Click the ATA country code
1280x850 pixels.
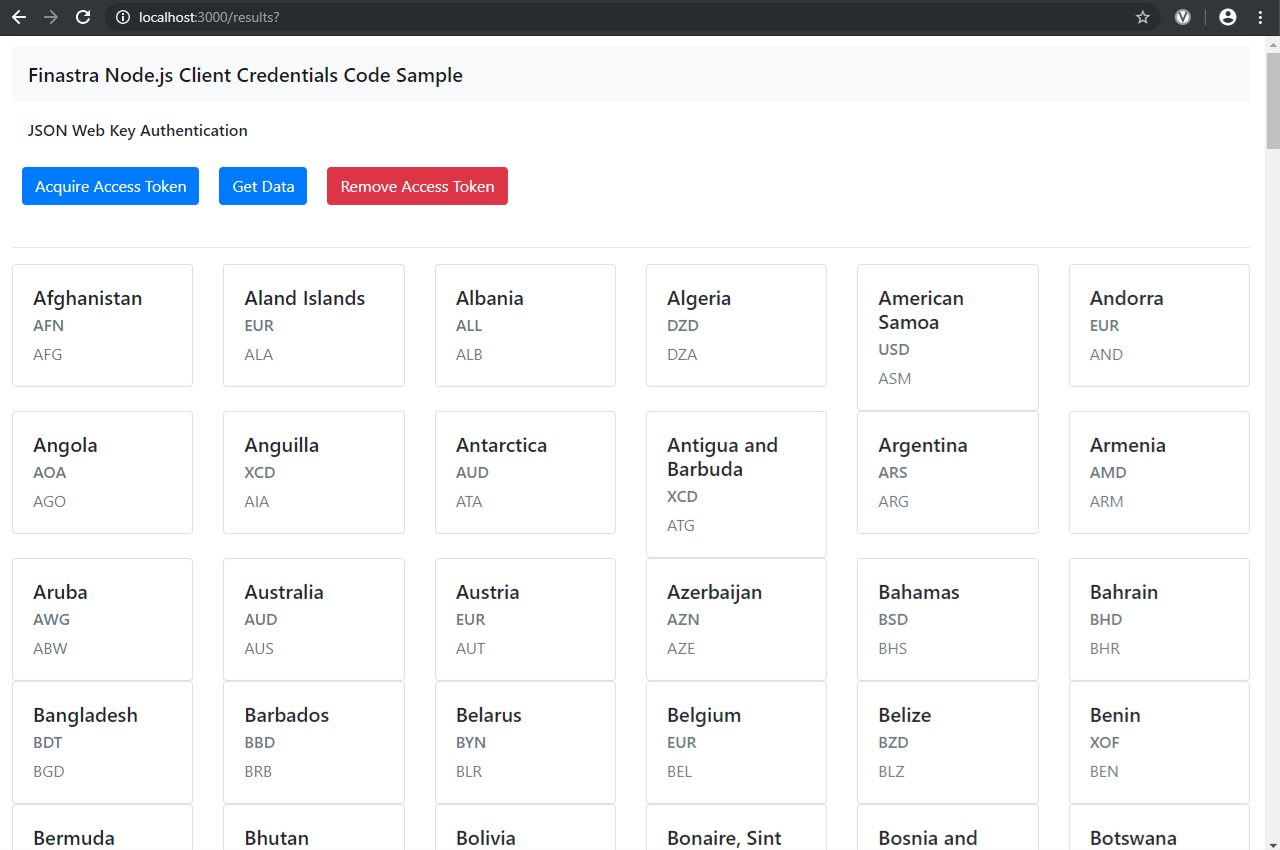469,501
